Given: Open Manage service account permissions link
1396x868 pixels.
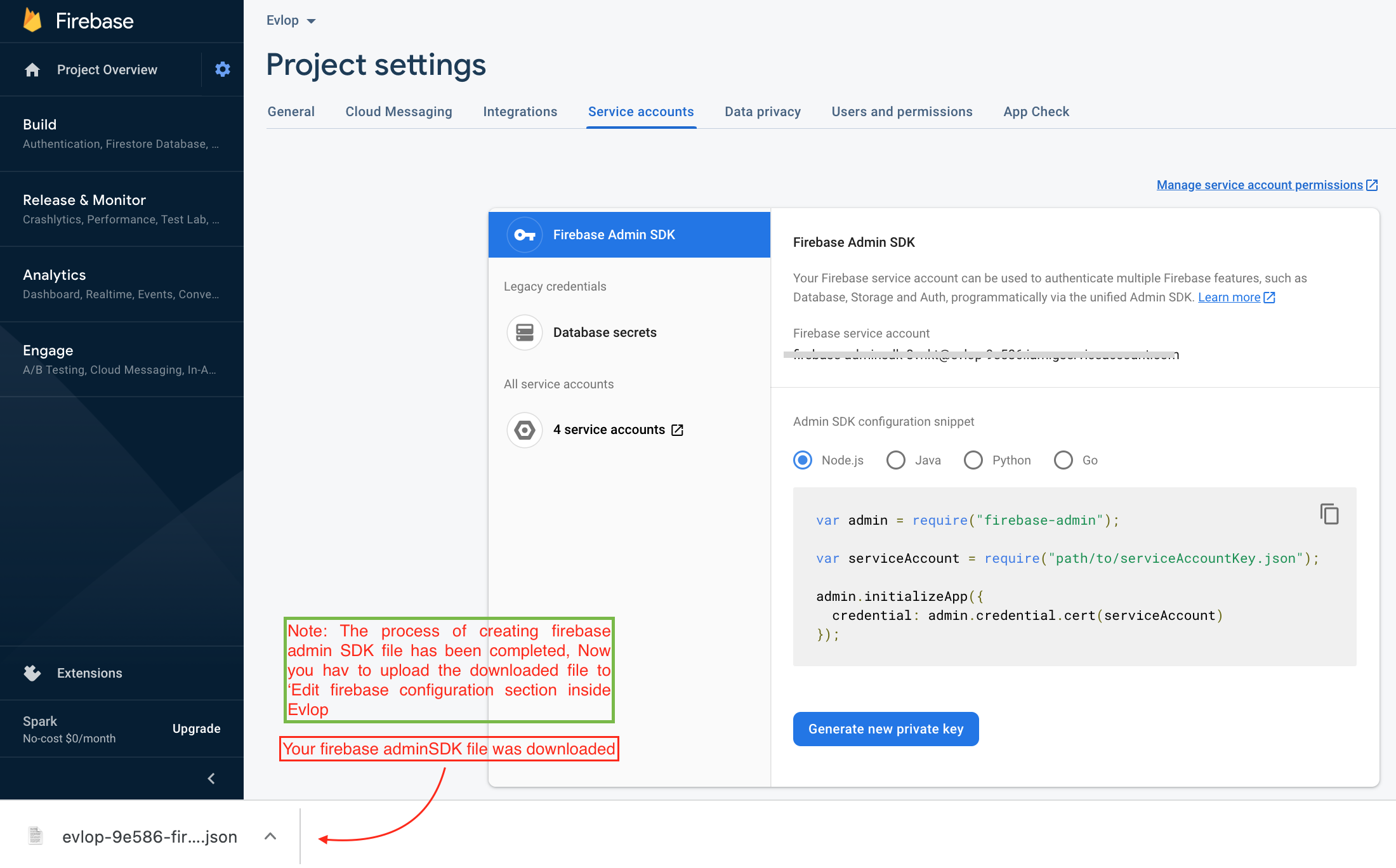Looking at the screenshot, I should 1260,185.
